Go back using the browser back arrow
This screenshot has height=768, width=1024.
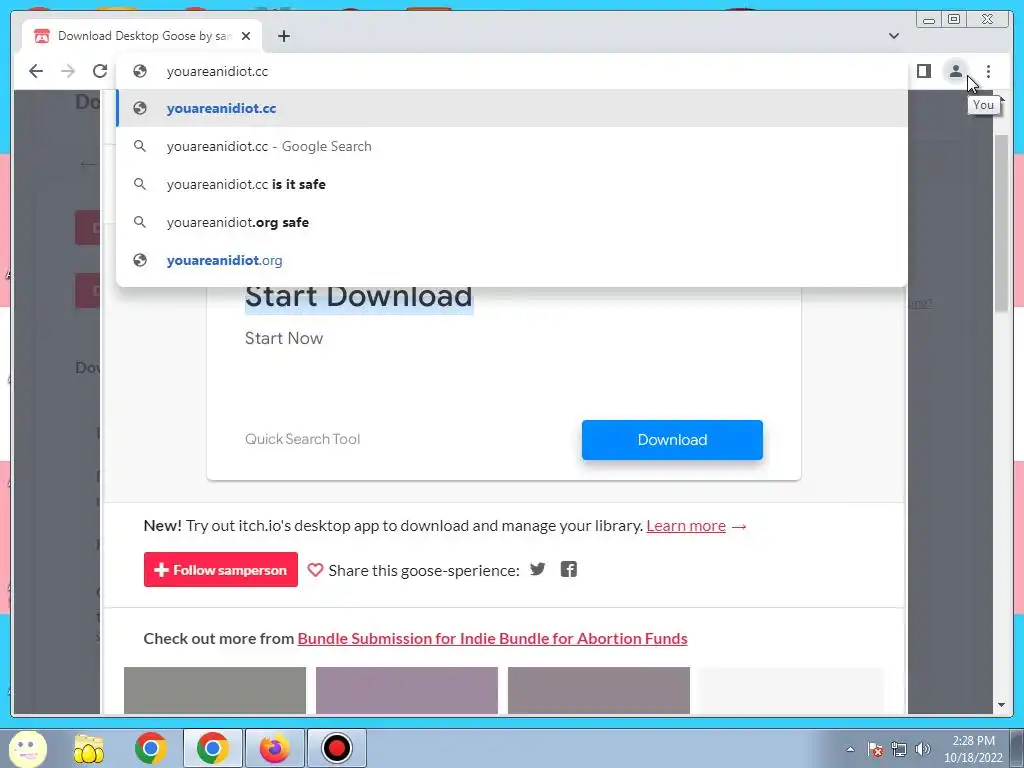click(36, 71)
